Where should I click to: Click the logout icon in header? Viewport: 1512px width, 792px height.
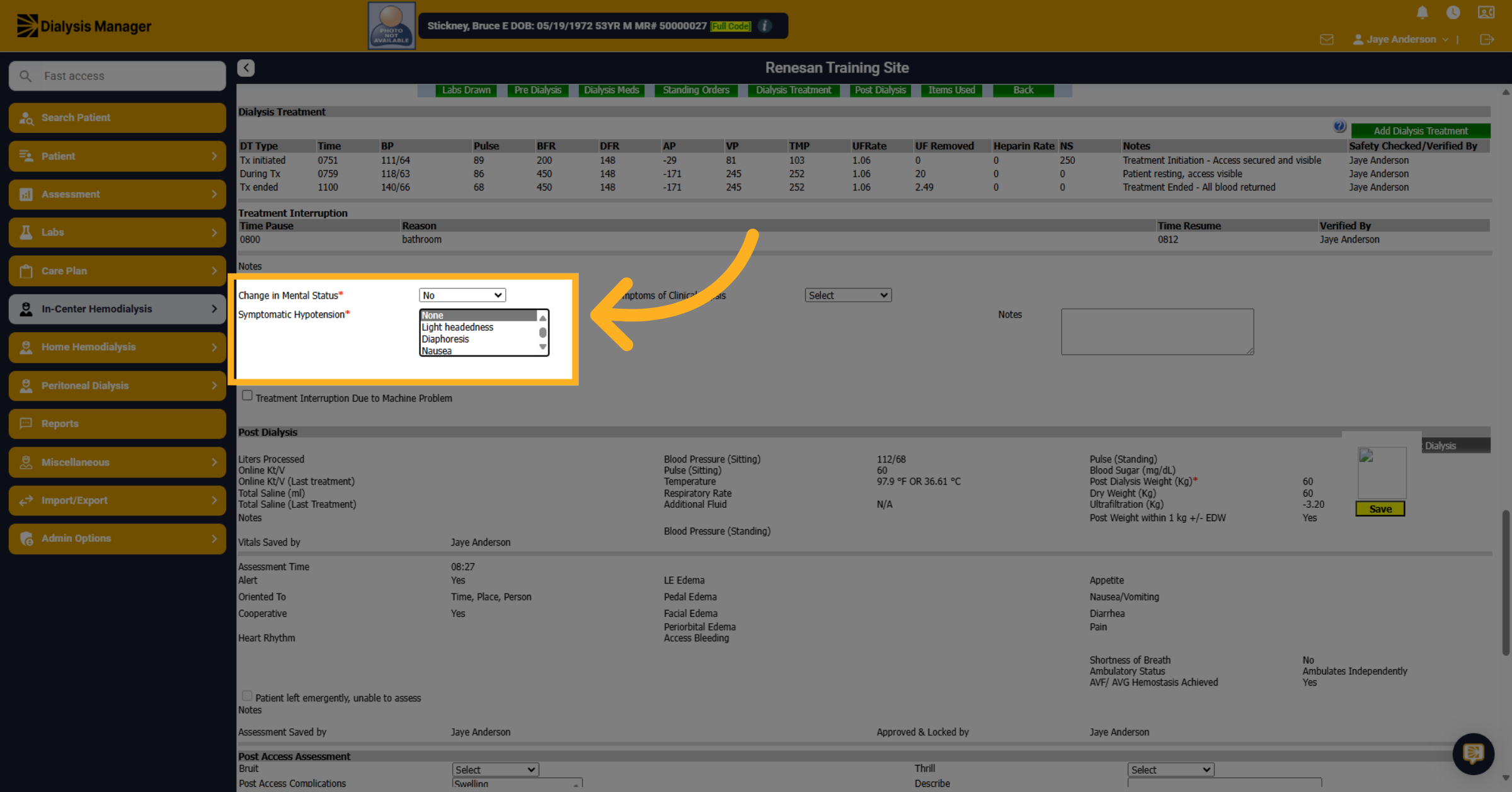click(x=1486, y=40)
